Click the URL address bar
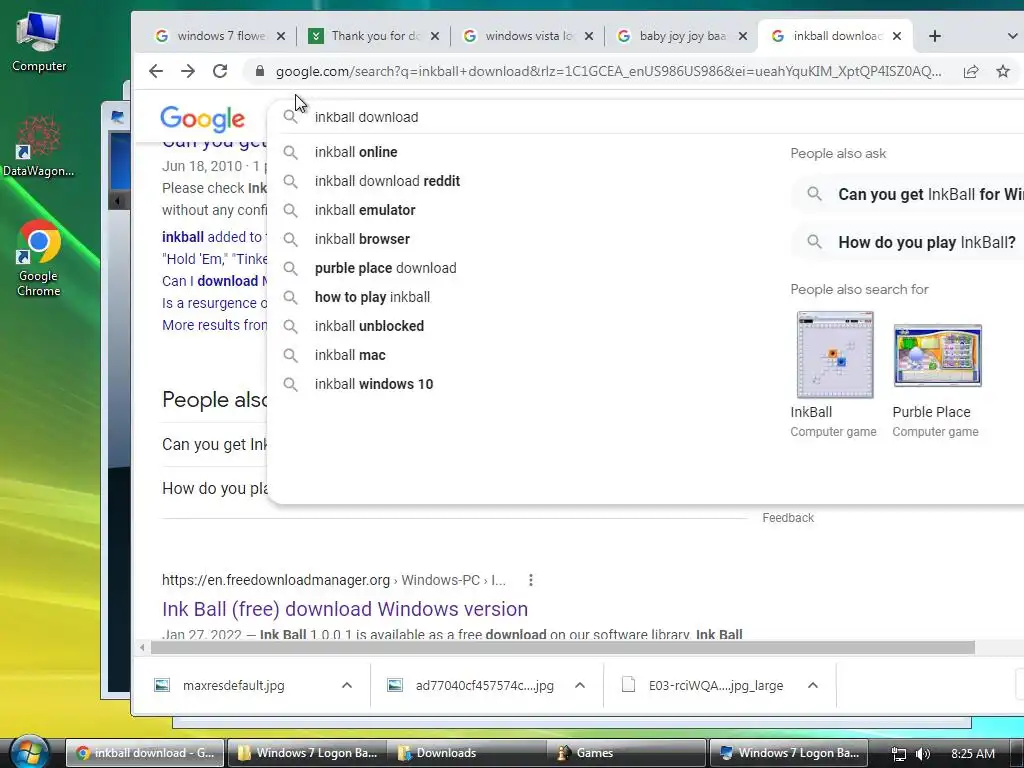 [608, 71]
